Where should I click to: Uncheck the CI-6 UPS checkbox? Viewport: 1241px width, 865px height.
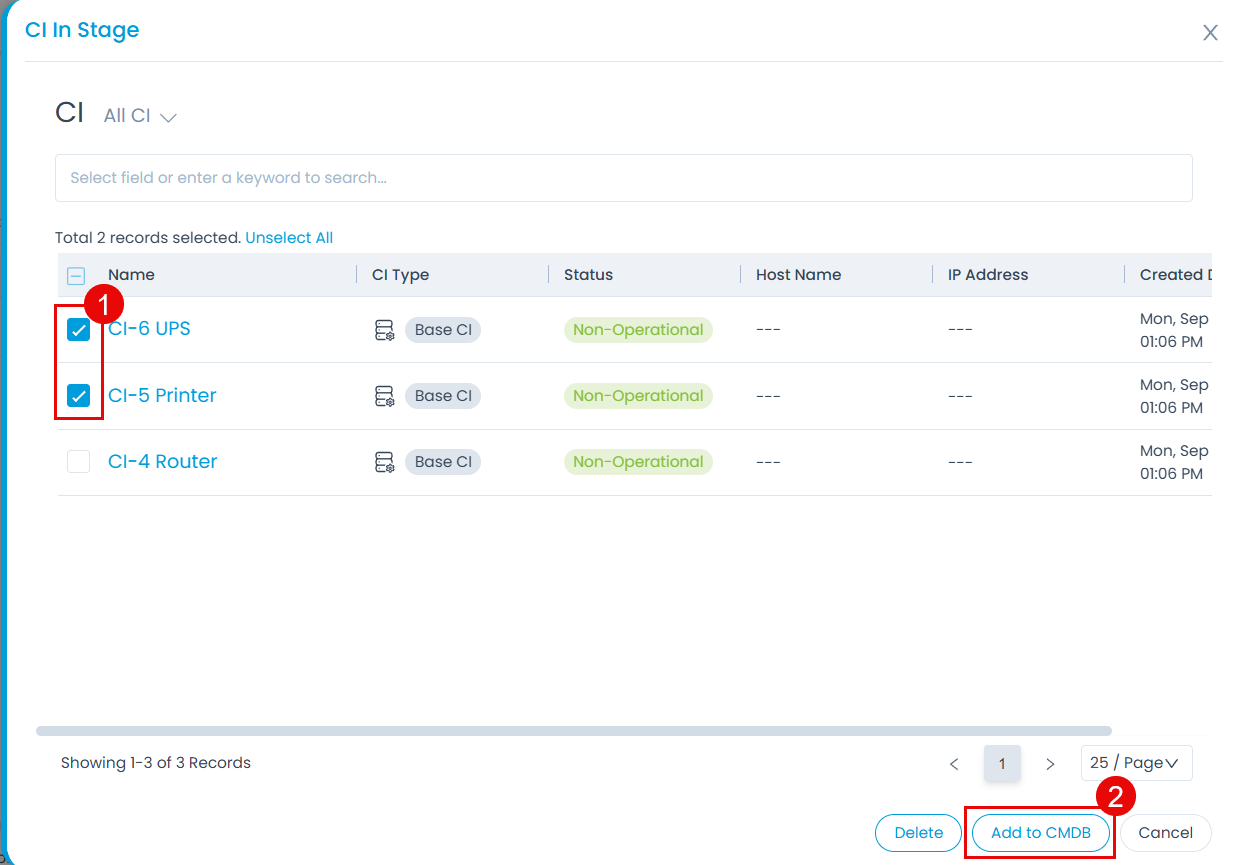(78, 330)
